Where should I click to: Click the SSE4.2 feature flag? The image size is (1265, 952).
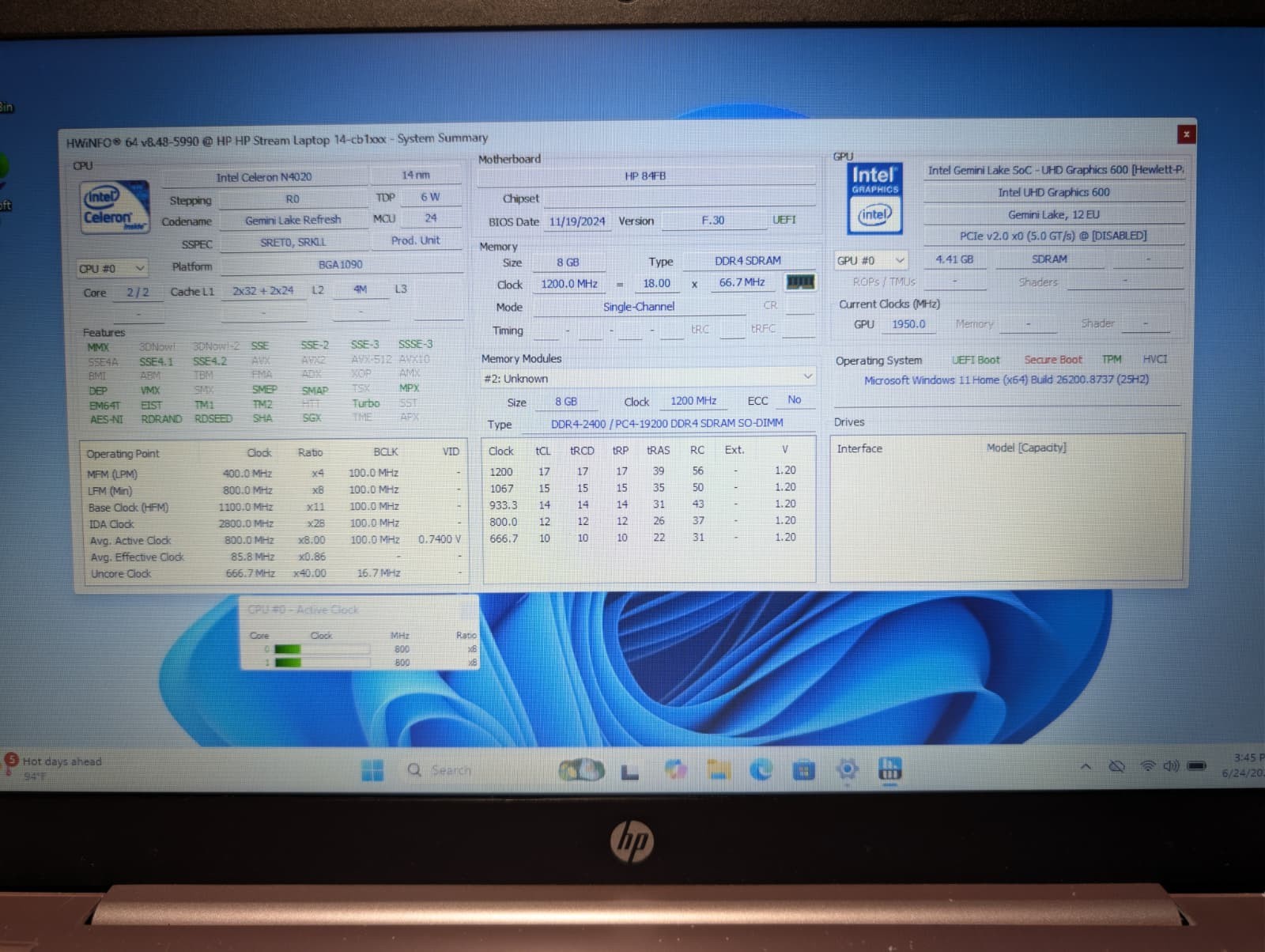tap(210, 361)
